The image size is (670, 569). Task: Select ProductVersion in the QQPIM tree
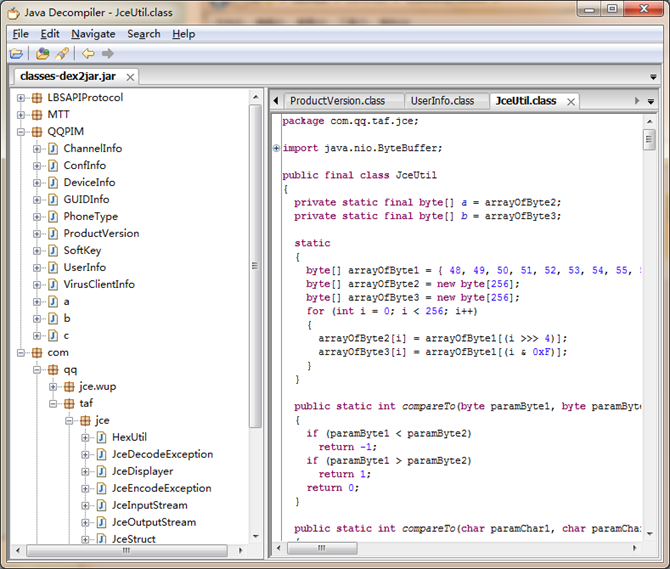(101, 234)
